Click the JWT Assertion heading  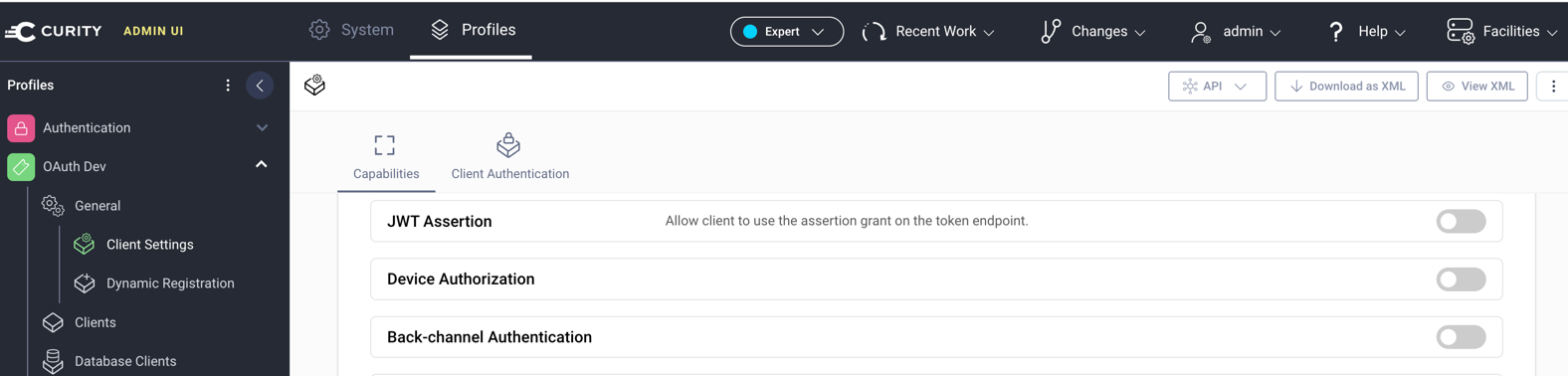pyautogui.click(x=440, y=222)
